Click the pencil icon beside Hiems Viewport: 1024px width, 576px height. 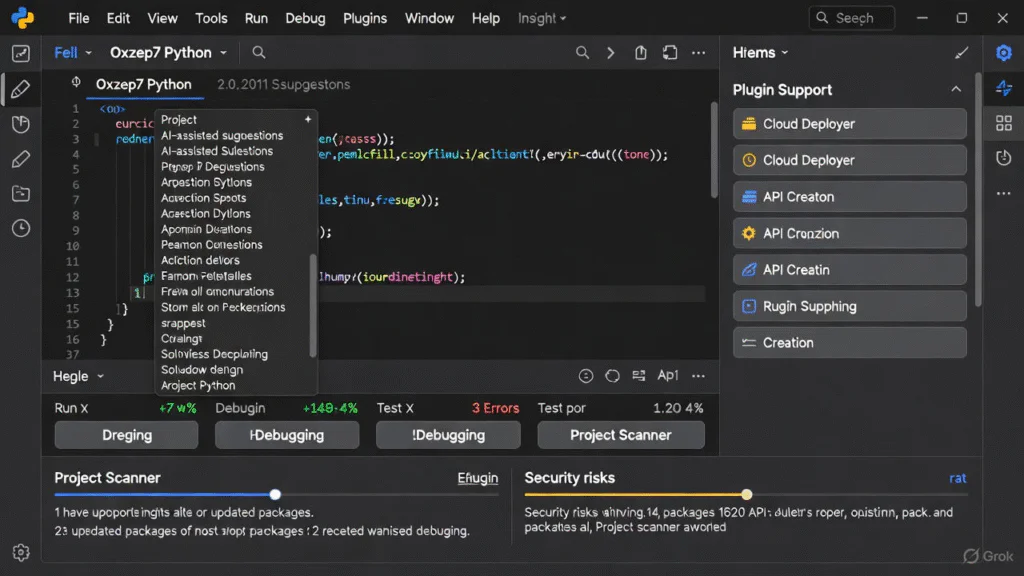(962, 53)
